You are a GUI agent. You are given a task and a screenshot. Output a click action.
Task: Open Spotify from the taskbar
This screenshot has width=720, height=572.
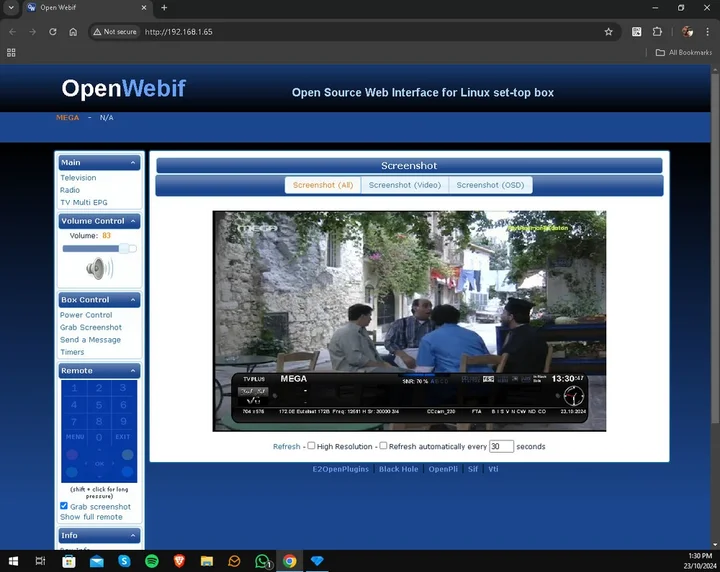pos(152,561)
